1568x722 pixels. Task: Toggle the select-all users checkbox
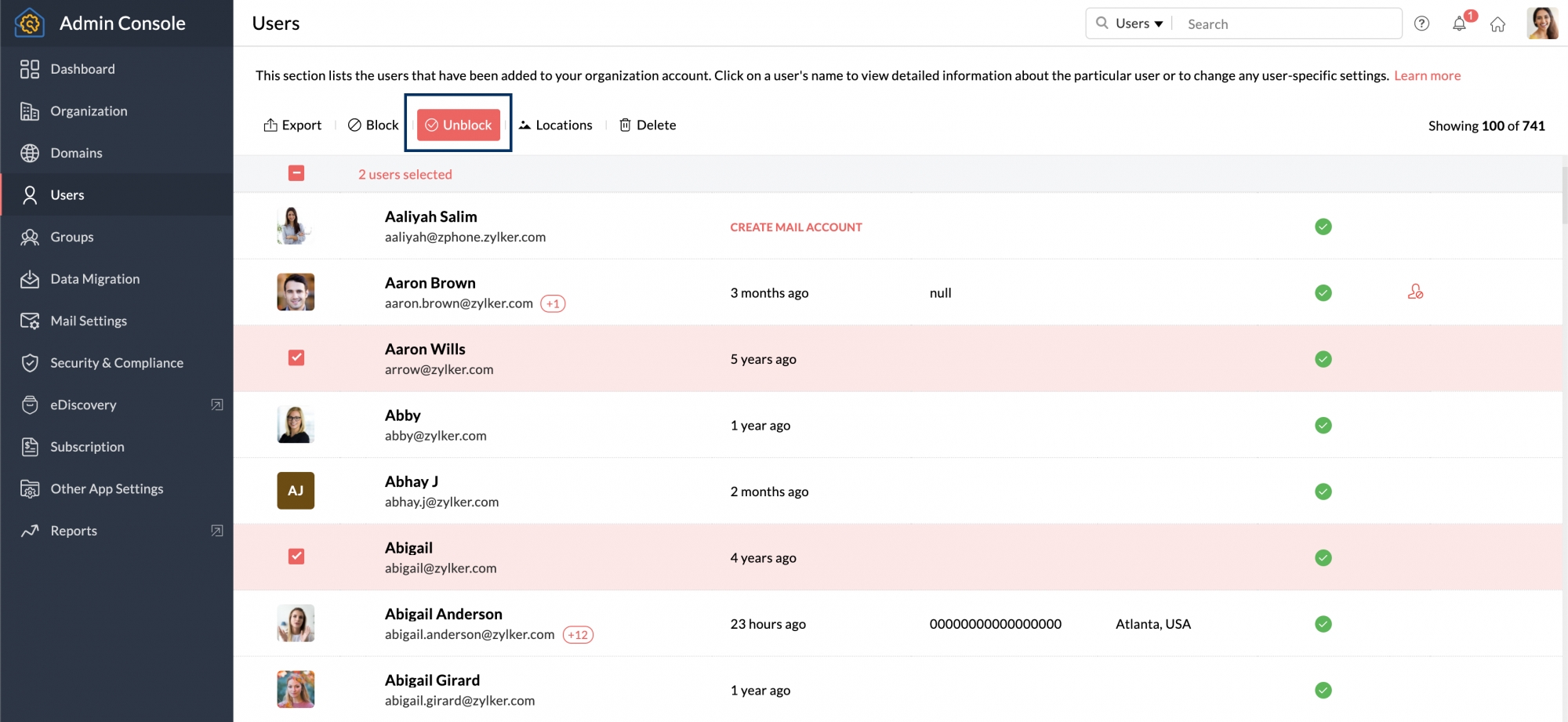pyautogui.click(x=296, y=173)
